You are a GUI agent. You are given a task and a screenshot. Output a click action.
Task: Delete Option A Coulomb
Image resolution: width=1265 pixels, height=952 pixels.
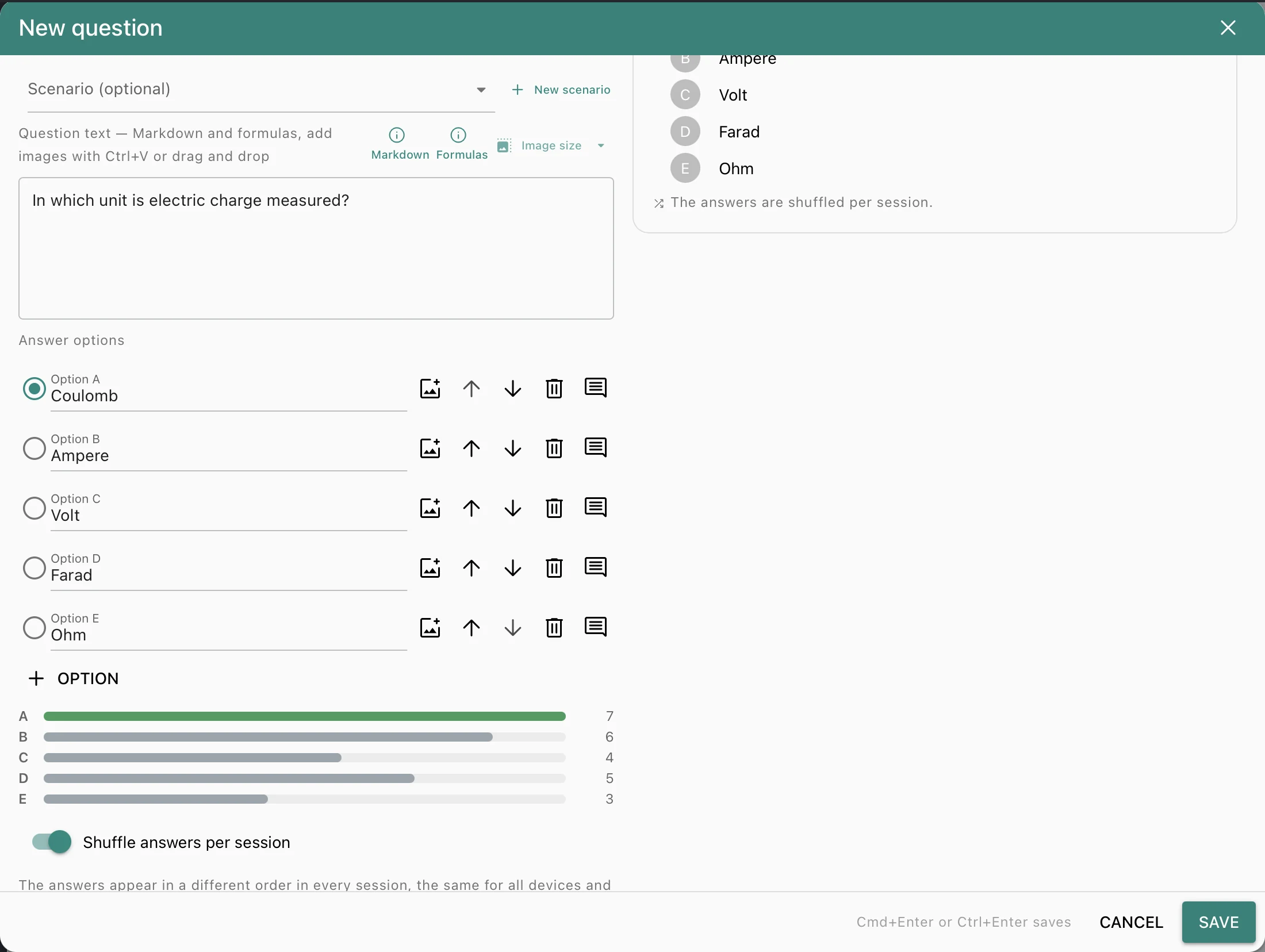pyautogui.click(x=554, y=389)
